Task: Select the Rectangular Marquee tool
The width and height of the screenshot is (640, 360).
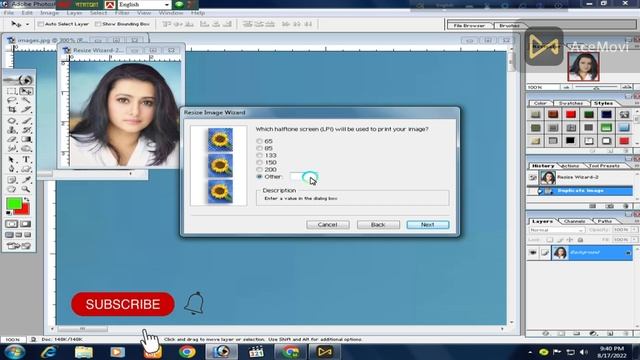Action: pos(11,91)
